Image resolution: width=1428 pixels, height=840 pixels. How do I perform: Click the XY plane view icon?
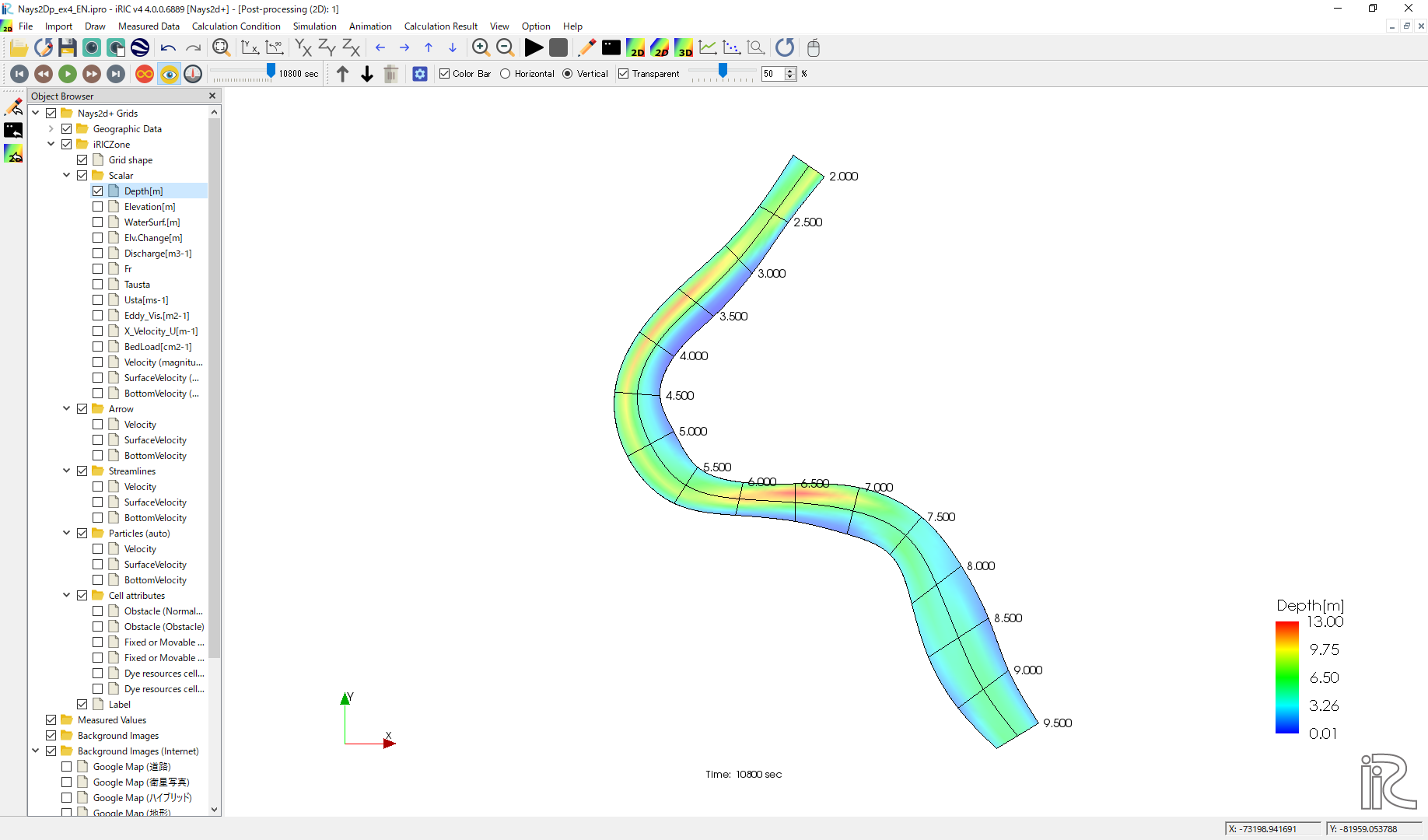(303, 48)
